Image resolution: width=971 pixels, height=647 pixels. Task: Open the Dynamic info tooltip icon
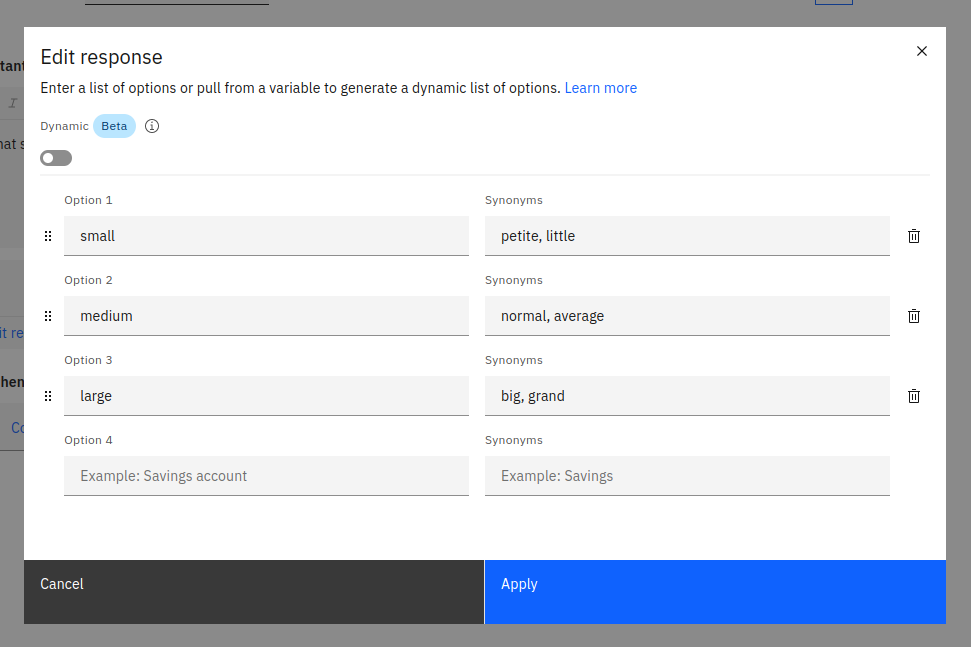click(x=152, y=126)
